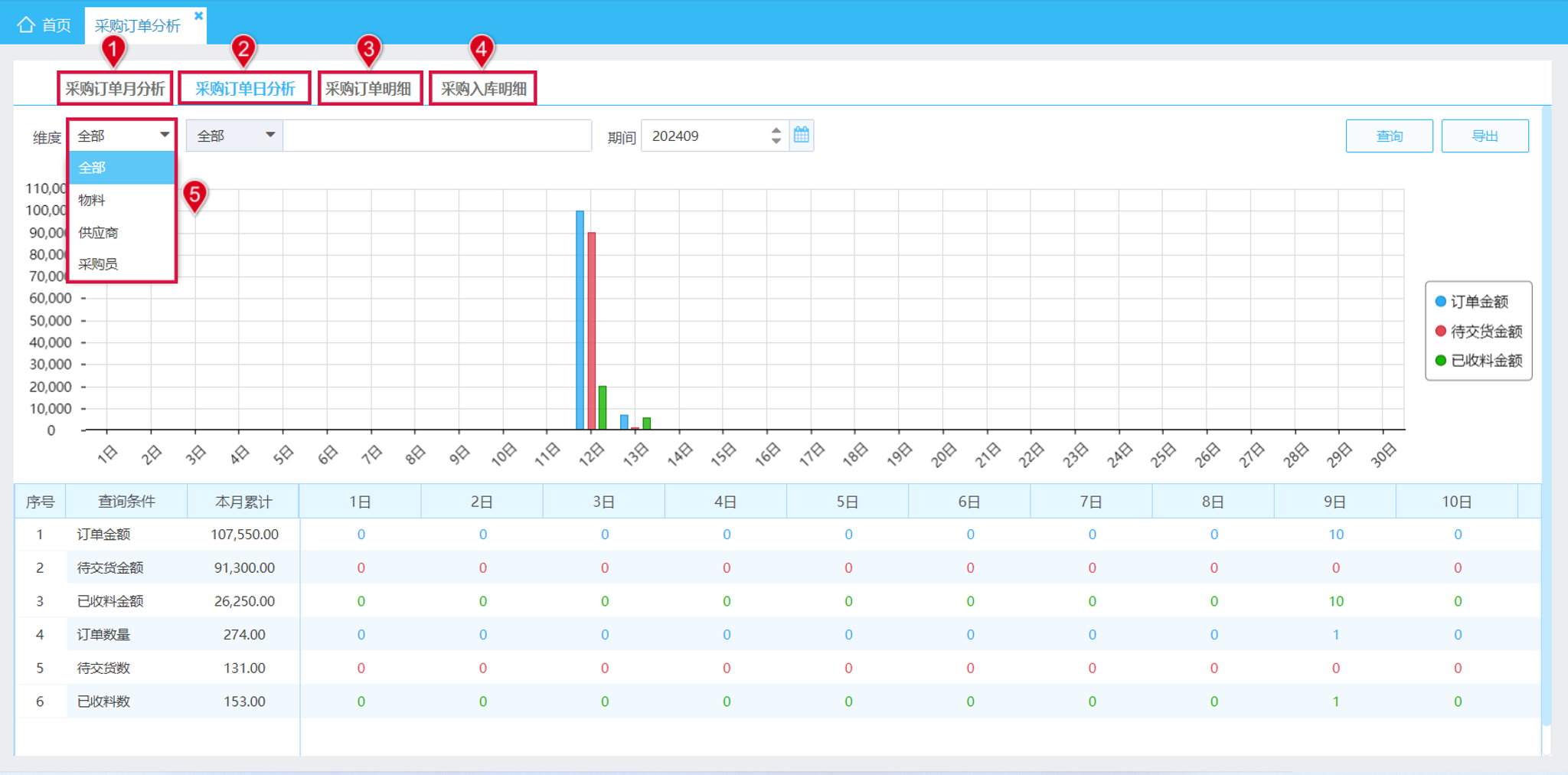Screen dimensions: 1568x775
Task: Choose 供应商 from the 维度 list
Action: [122, 232]
